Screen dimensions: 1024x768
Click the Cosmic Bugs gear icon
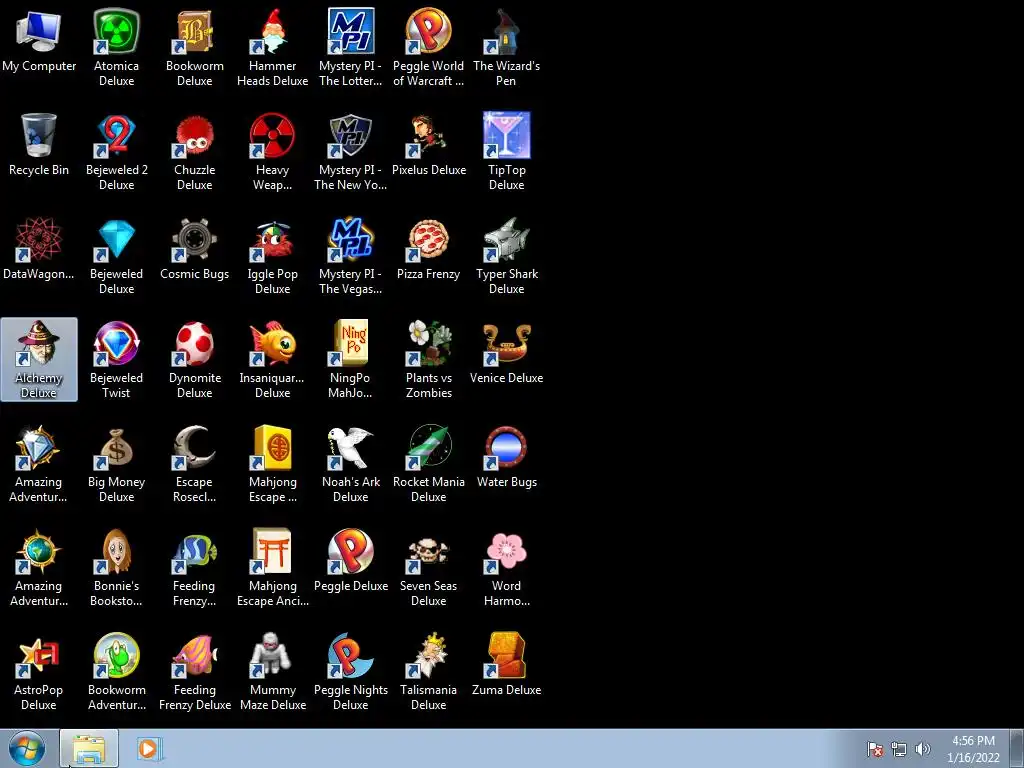195,239
